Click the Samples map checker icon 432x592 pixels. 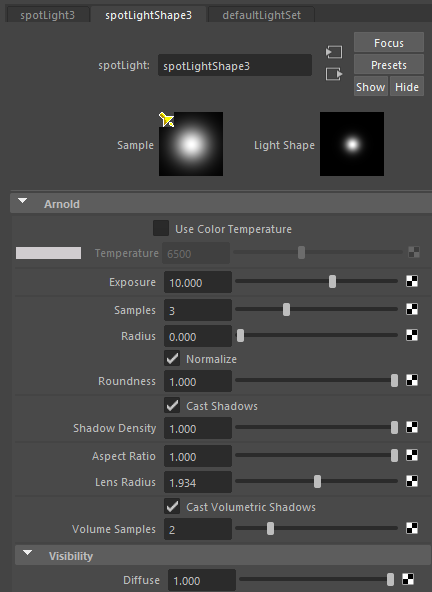pyautogui.click(x=412, y=309)
